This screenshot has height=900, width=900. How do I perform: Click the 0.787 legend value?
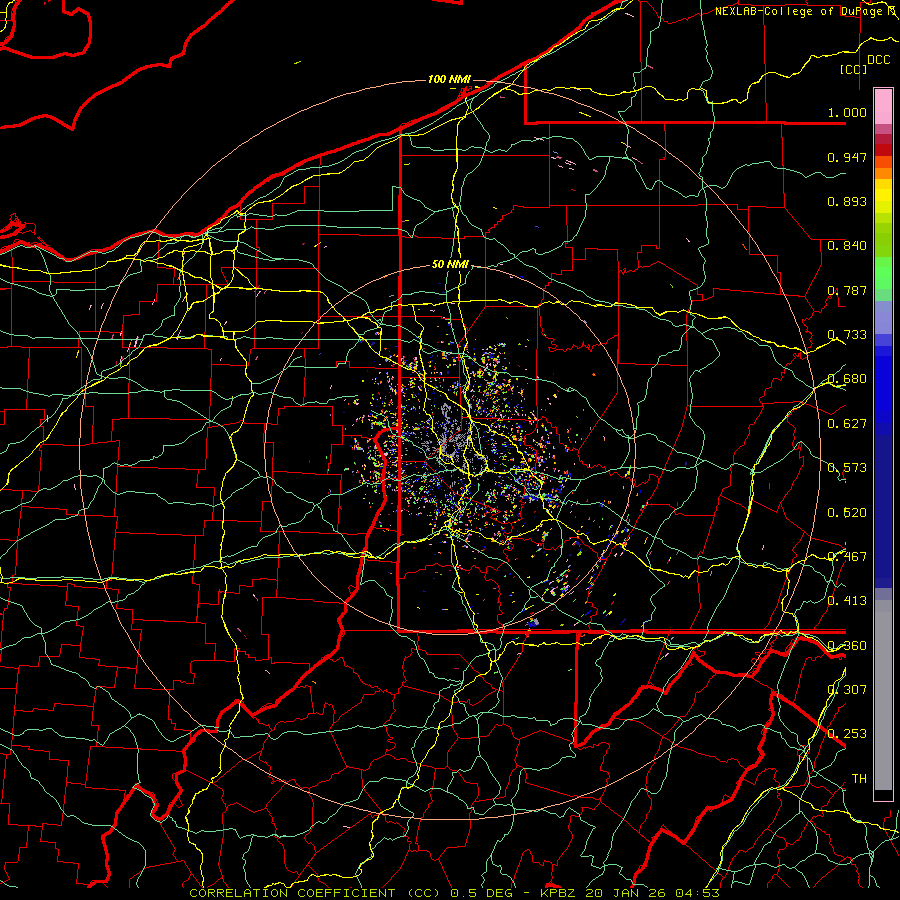click(x=847, y=290)
